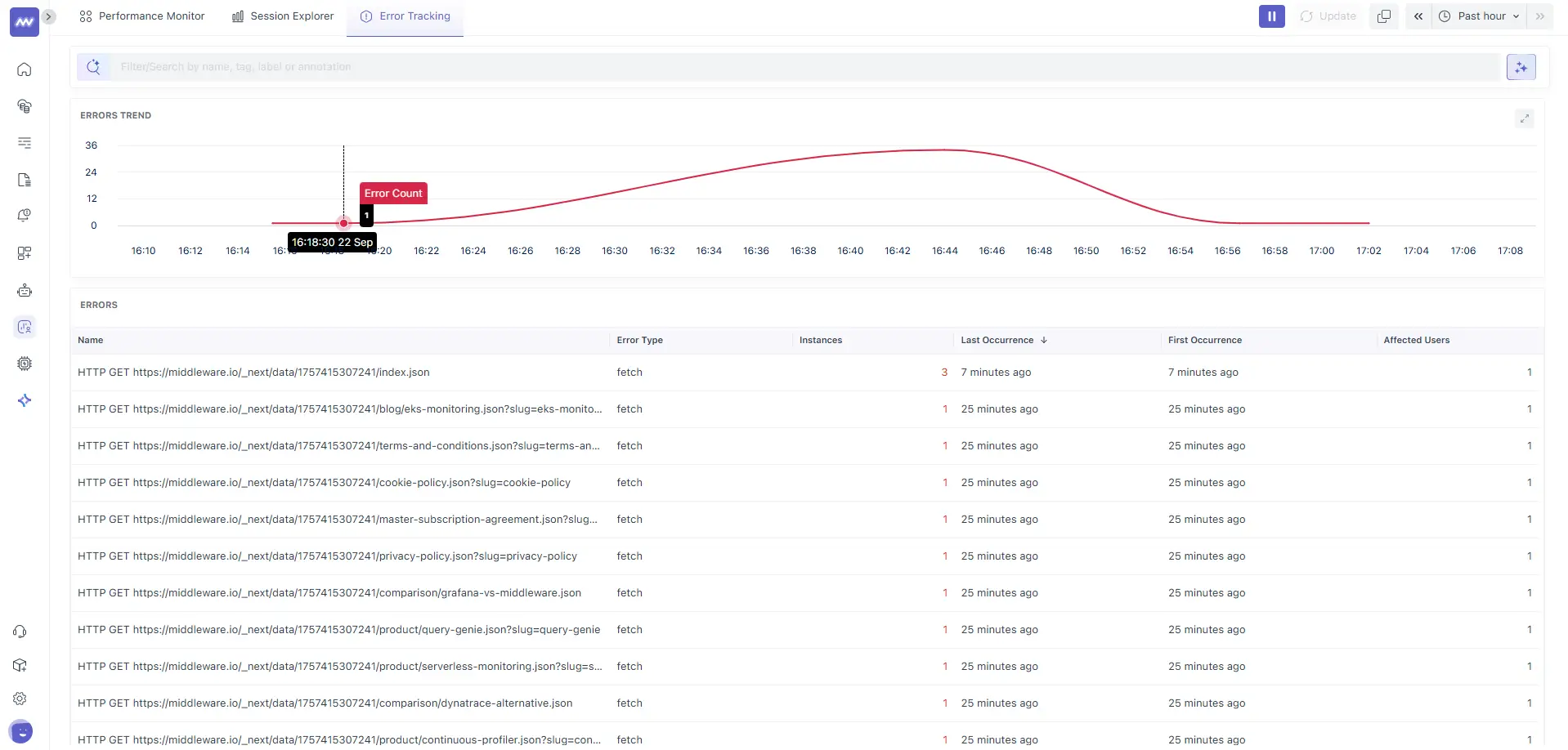1568x750 pixels.
Task: Select the AI bot icon in sidebar
Action: [x=24, y=289]
